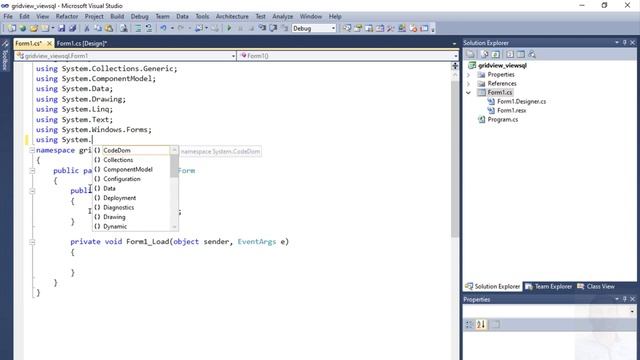Click the Cut scissors icon
640x360 pixels.
[87, 28]
